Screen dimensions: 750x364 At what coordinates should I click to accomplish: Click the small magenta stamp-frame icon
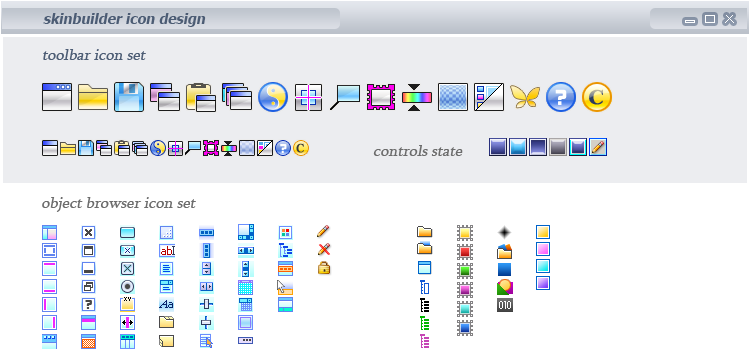(211, 148)
